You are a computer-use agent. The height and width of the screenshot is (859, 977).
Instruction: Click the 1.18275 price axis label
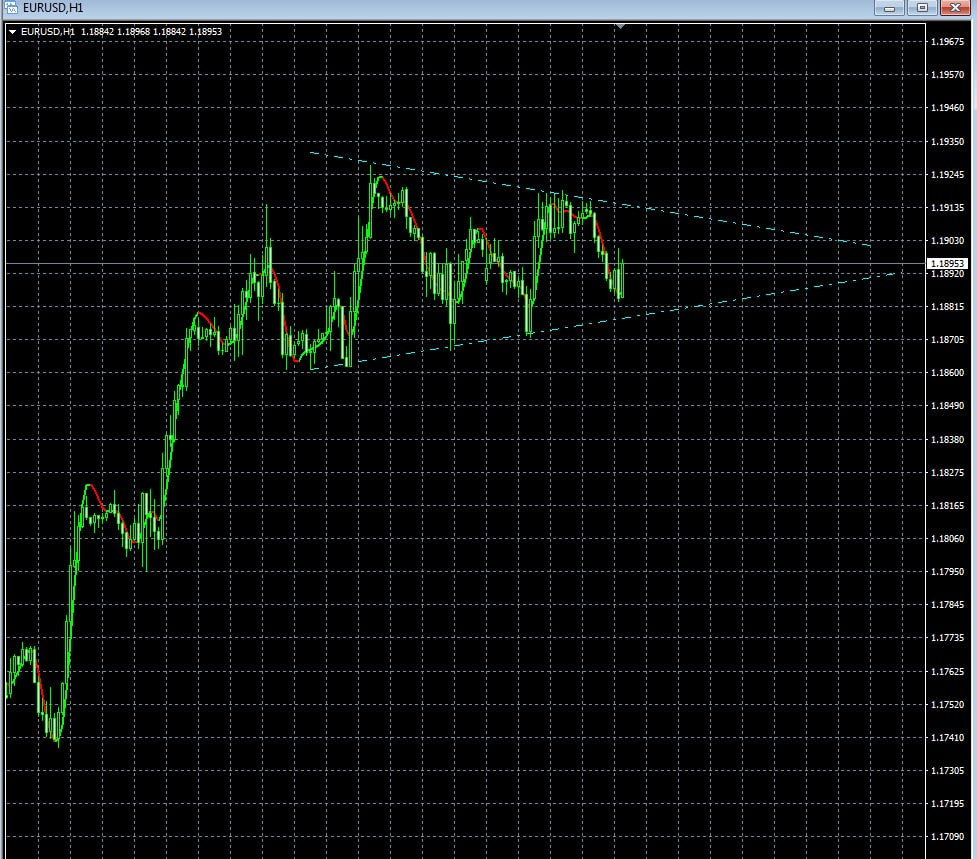pyautogui.click(x=947, y=472)
